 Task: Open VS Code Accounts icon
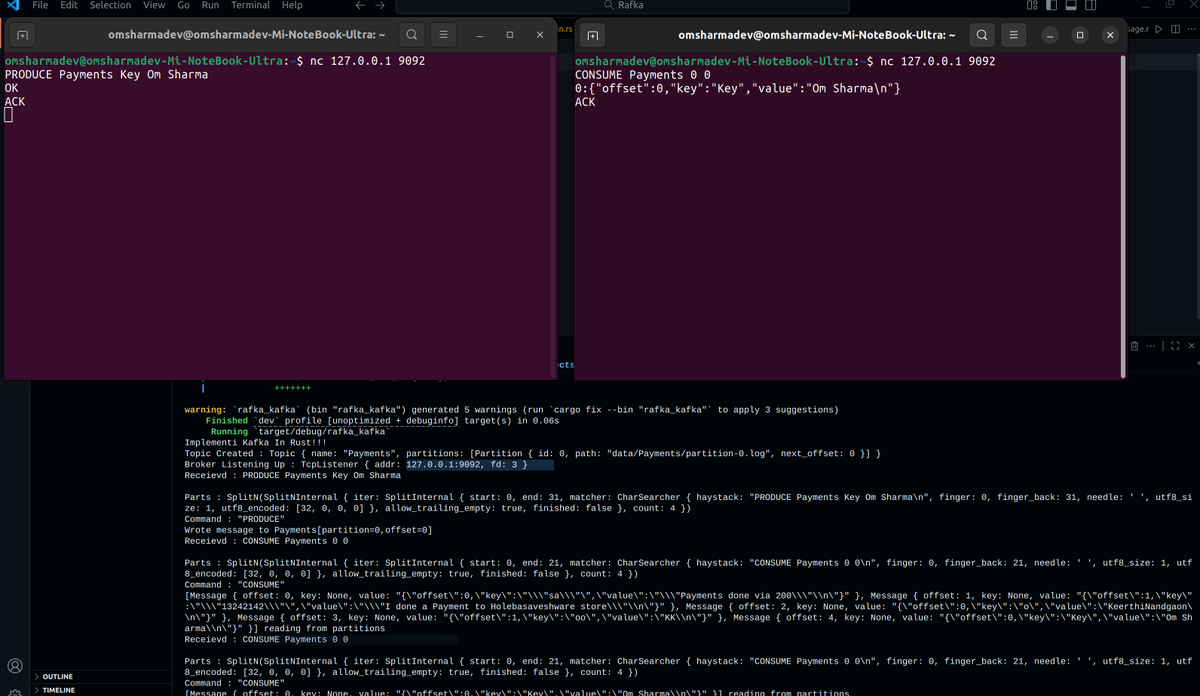[x=15, y=665]
